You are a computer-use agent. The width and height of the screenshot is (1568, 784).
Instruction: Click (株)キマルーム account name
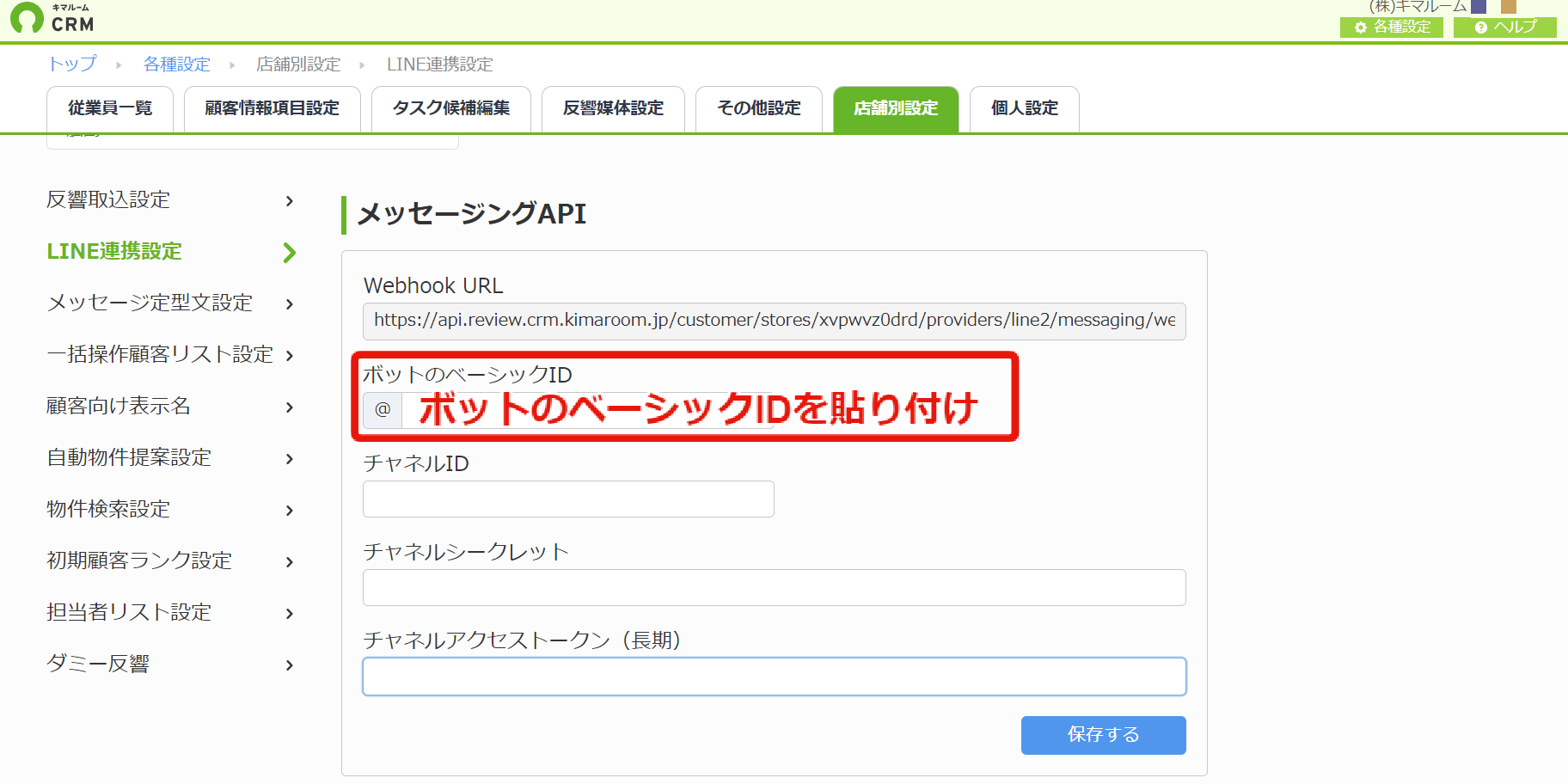point(1418,7)
